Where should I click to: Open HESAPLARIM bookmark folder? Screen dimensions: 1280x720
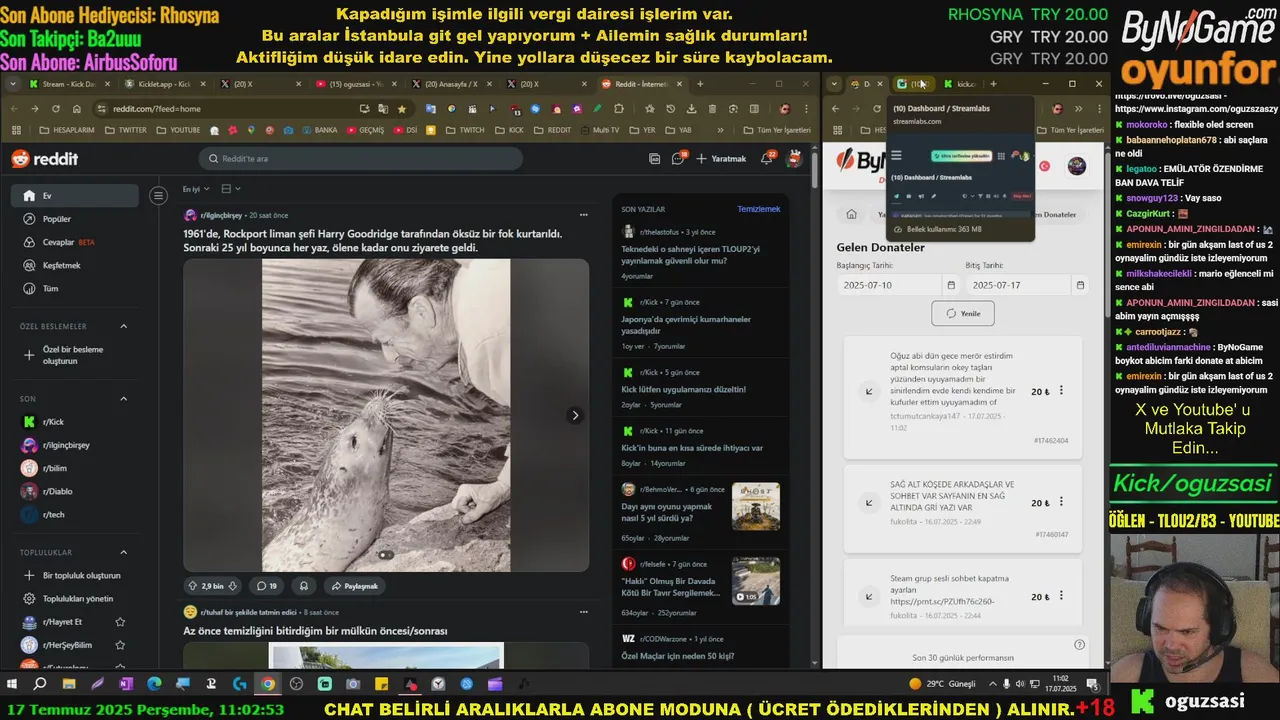pos(68,130)
